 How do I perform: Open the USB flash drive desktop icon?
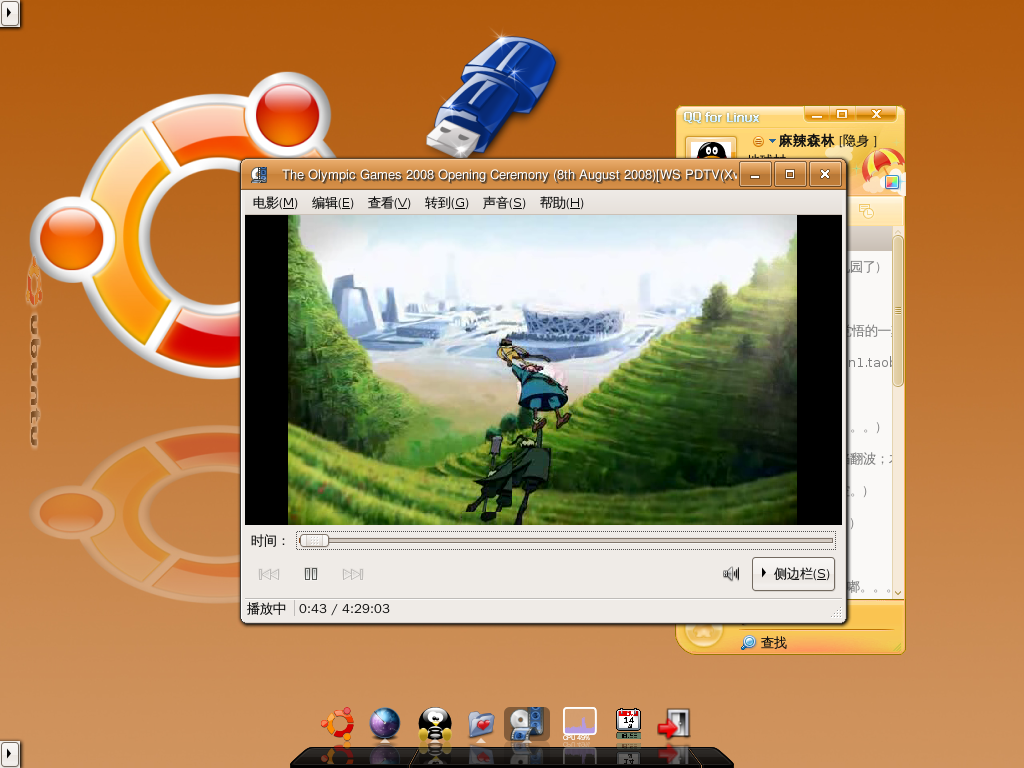[x=491, y=95]
